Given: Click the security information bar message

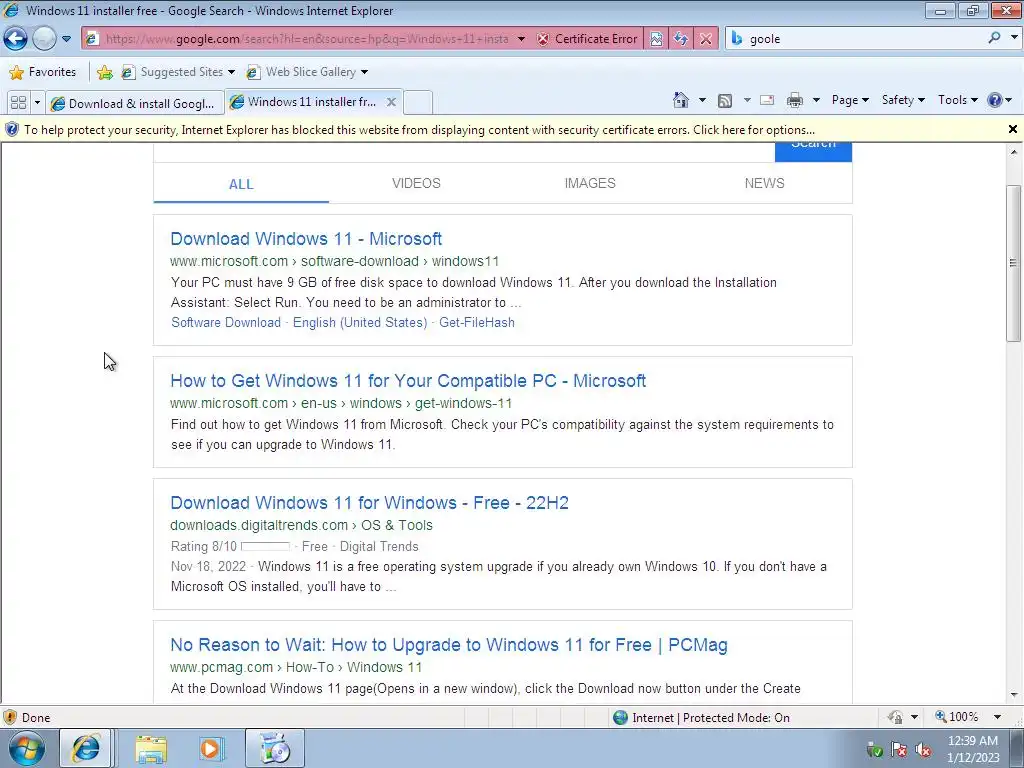Looking at the screenshot, I should pos(419,130).
